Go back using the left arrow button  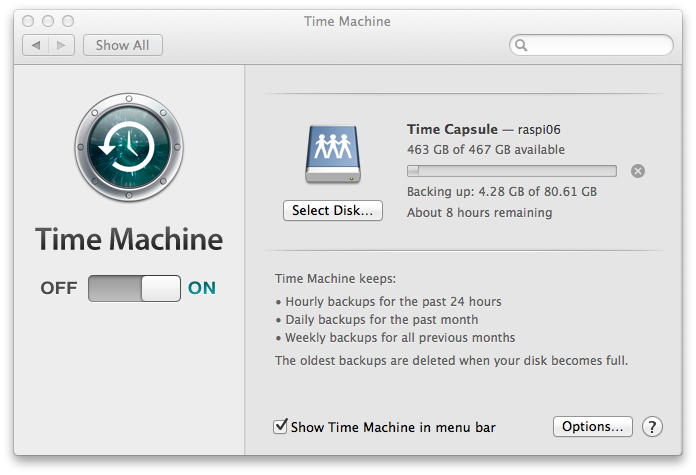click(36, 45)
